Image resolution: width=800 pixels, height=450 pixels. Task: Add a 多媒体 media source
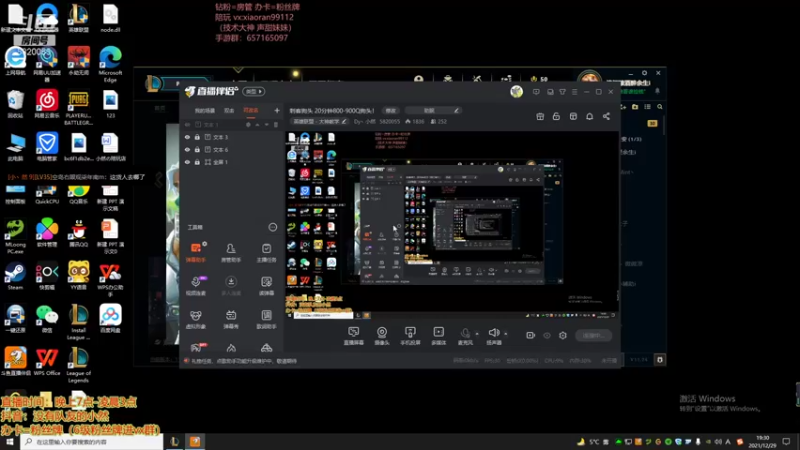(x=438, y=336)
